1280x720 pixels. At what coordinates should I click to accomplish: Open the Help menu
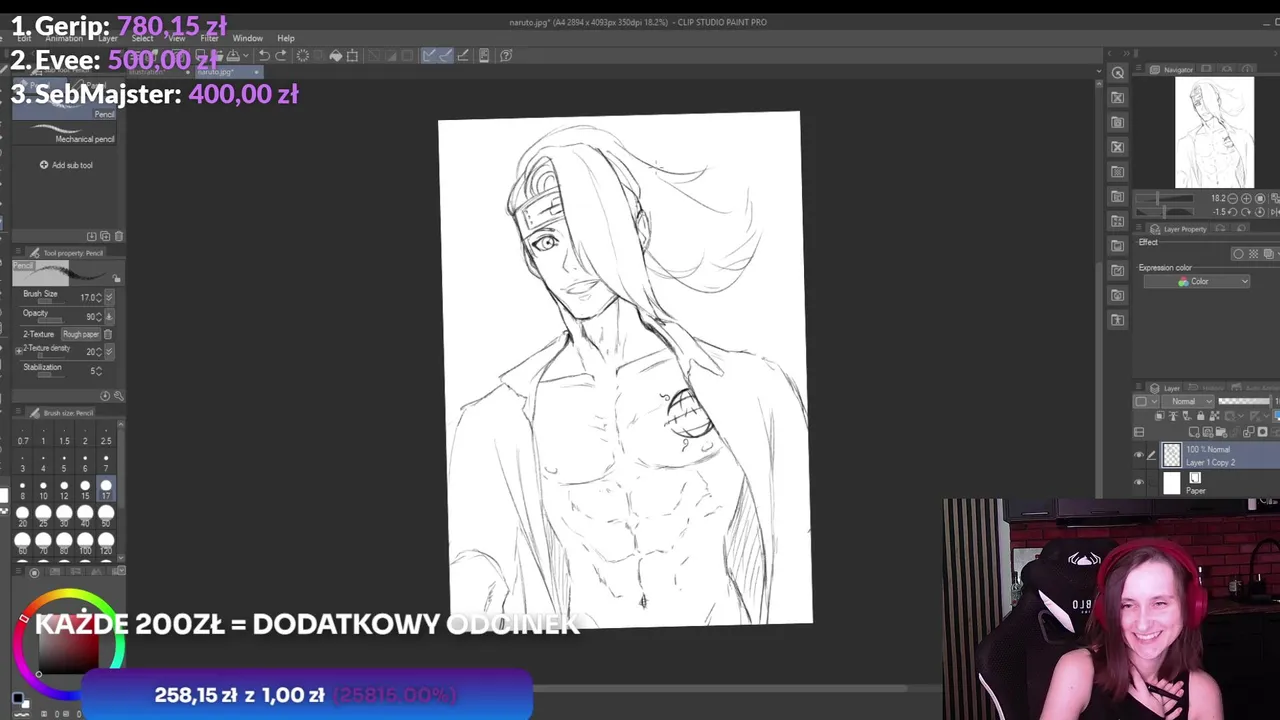(x=285, y=38)
